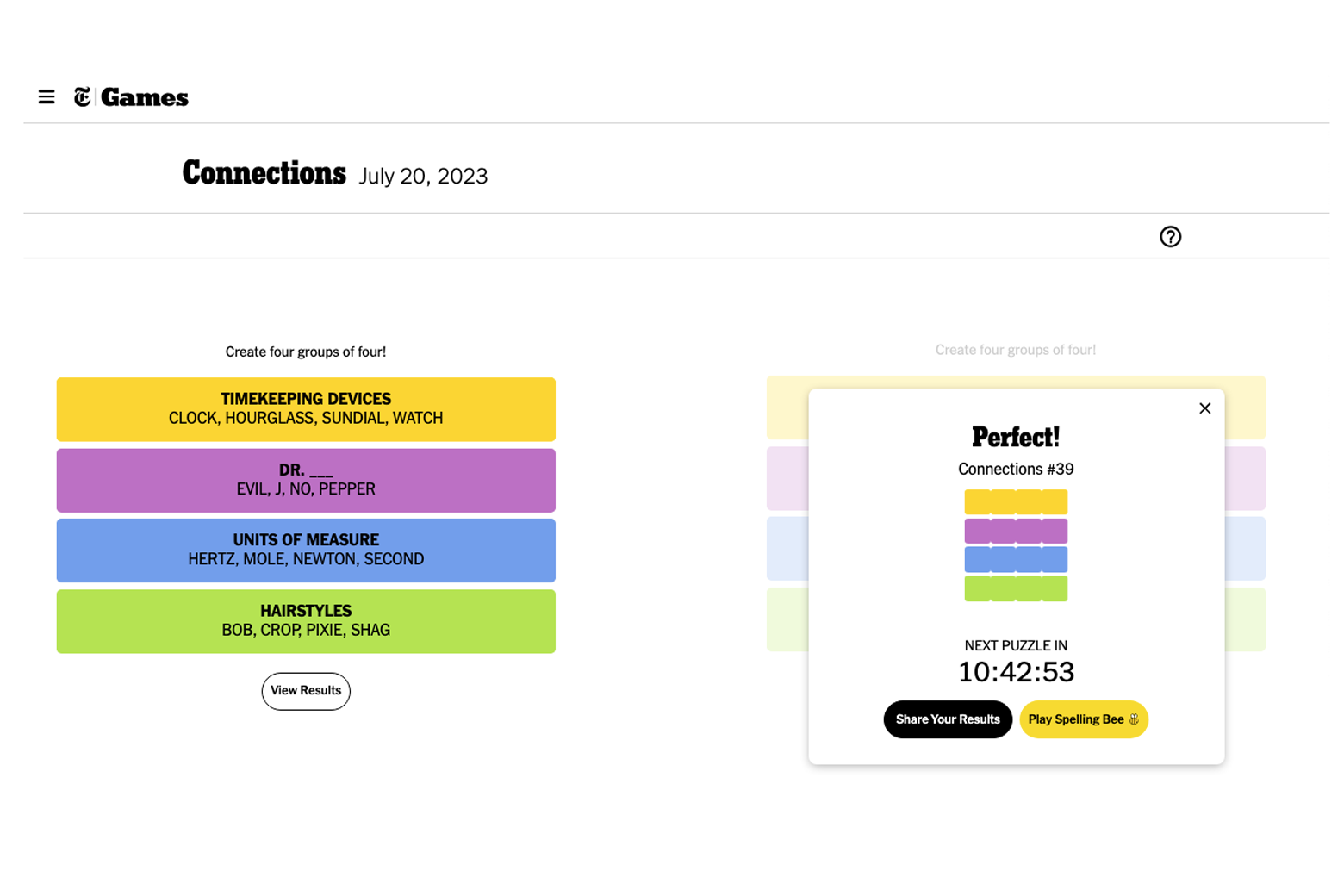Expand the UNITS OF MEASURE group
This screenshot has width=1344, height=896.
(x=306, y=550)
